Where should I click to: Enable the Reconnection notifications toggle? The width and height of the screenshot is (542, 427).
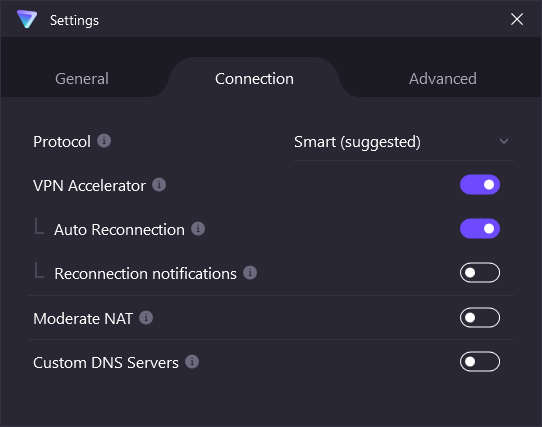(x=480, y=273)
